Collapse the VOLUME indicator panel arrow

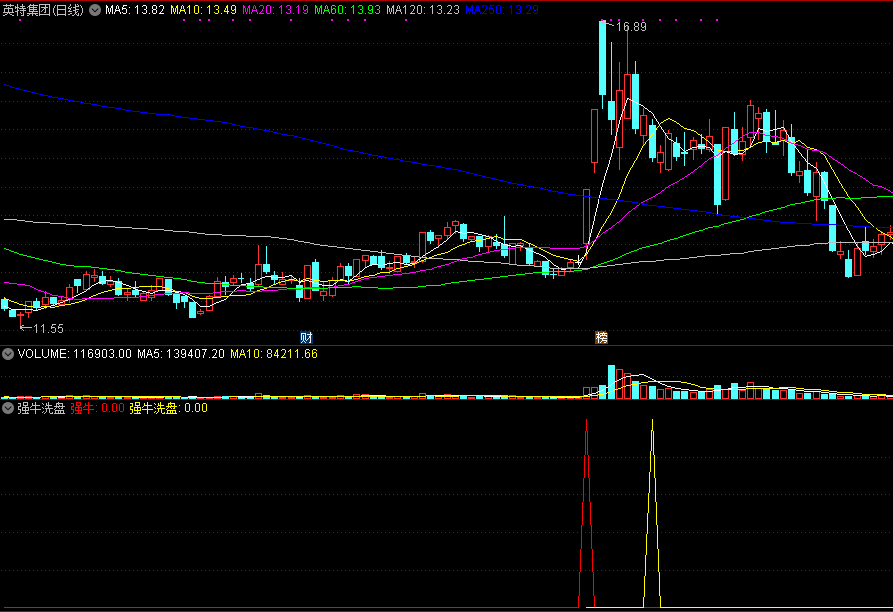coord(8,354)
